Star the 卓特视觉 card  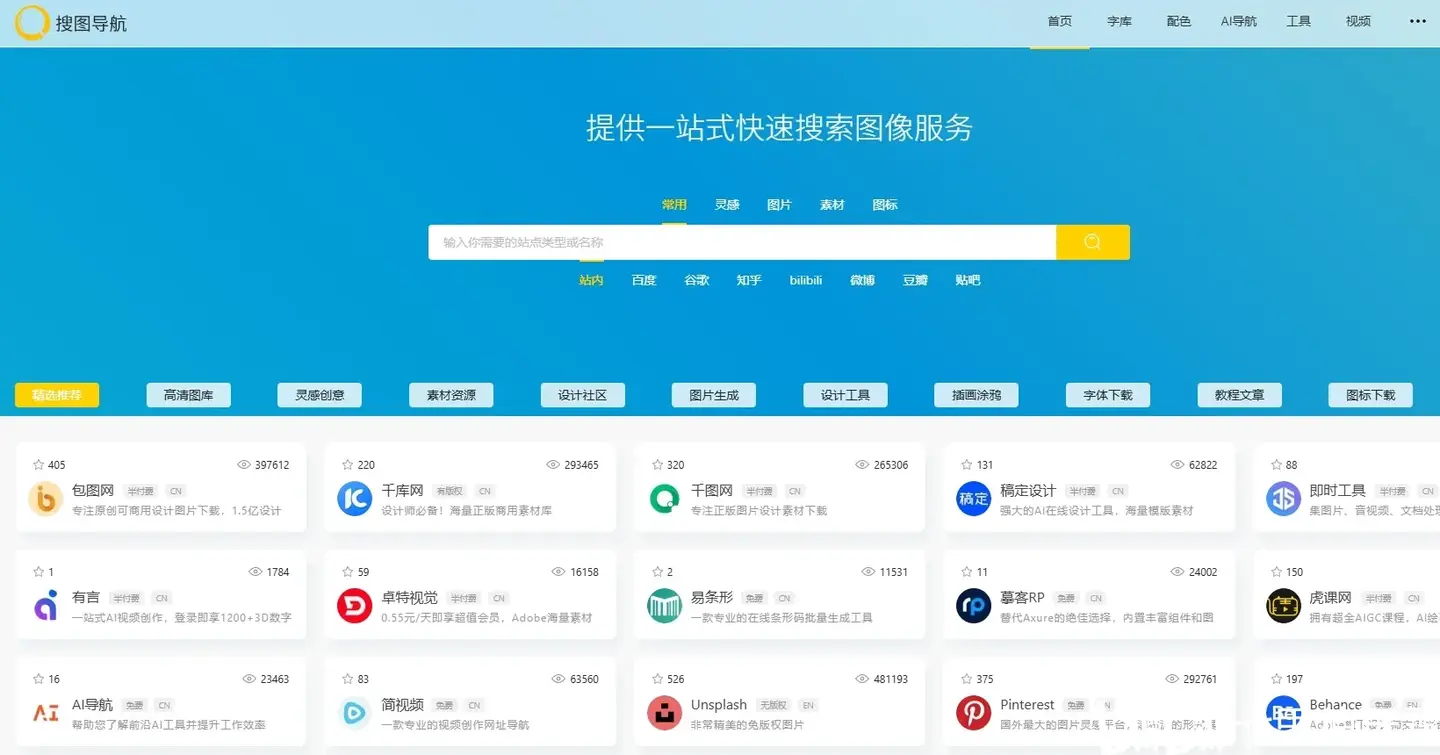click(x=348, y=572)
